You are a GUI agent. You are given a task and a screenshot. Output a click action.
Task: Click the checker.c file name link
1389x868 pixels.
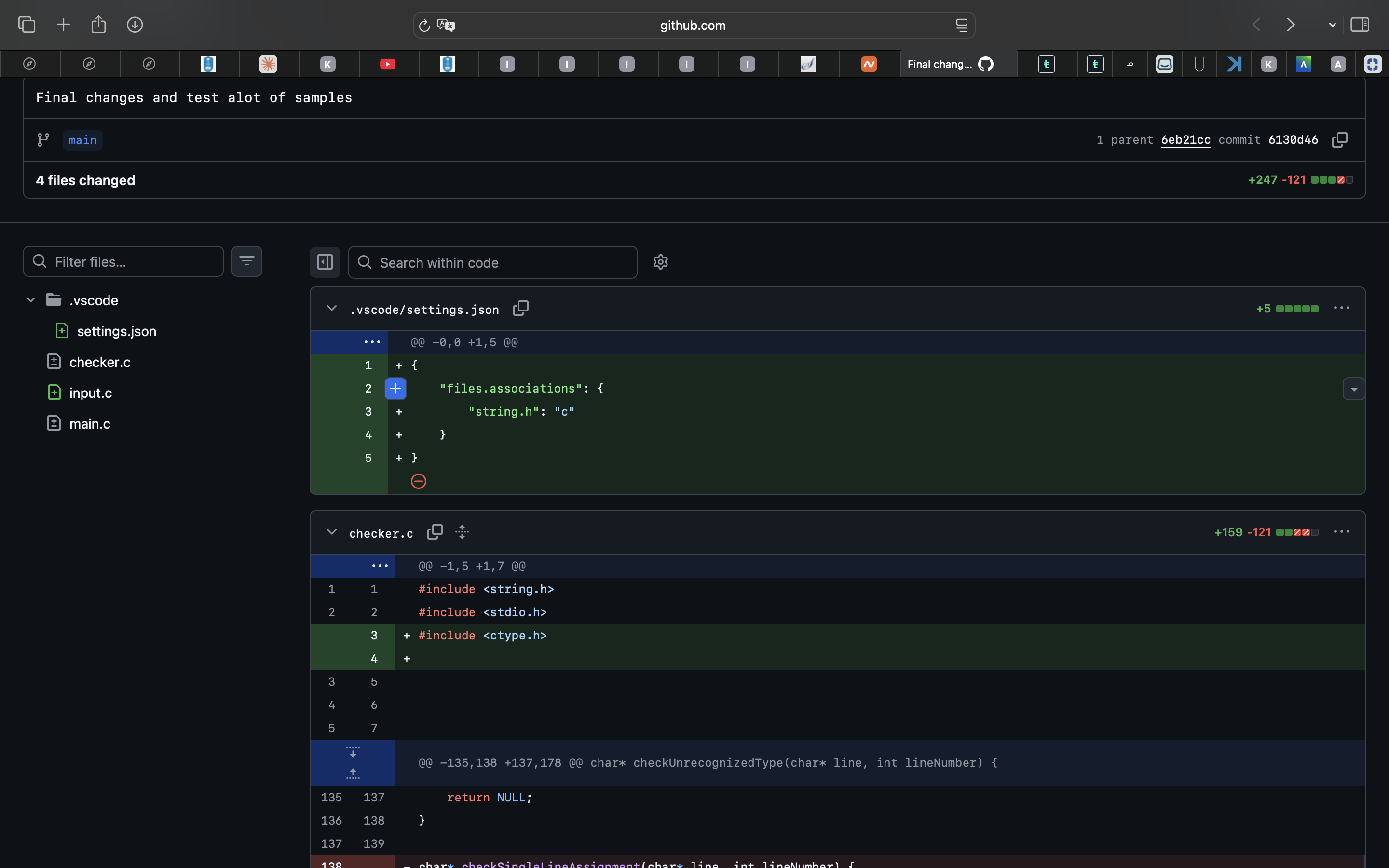[381, 534]
